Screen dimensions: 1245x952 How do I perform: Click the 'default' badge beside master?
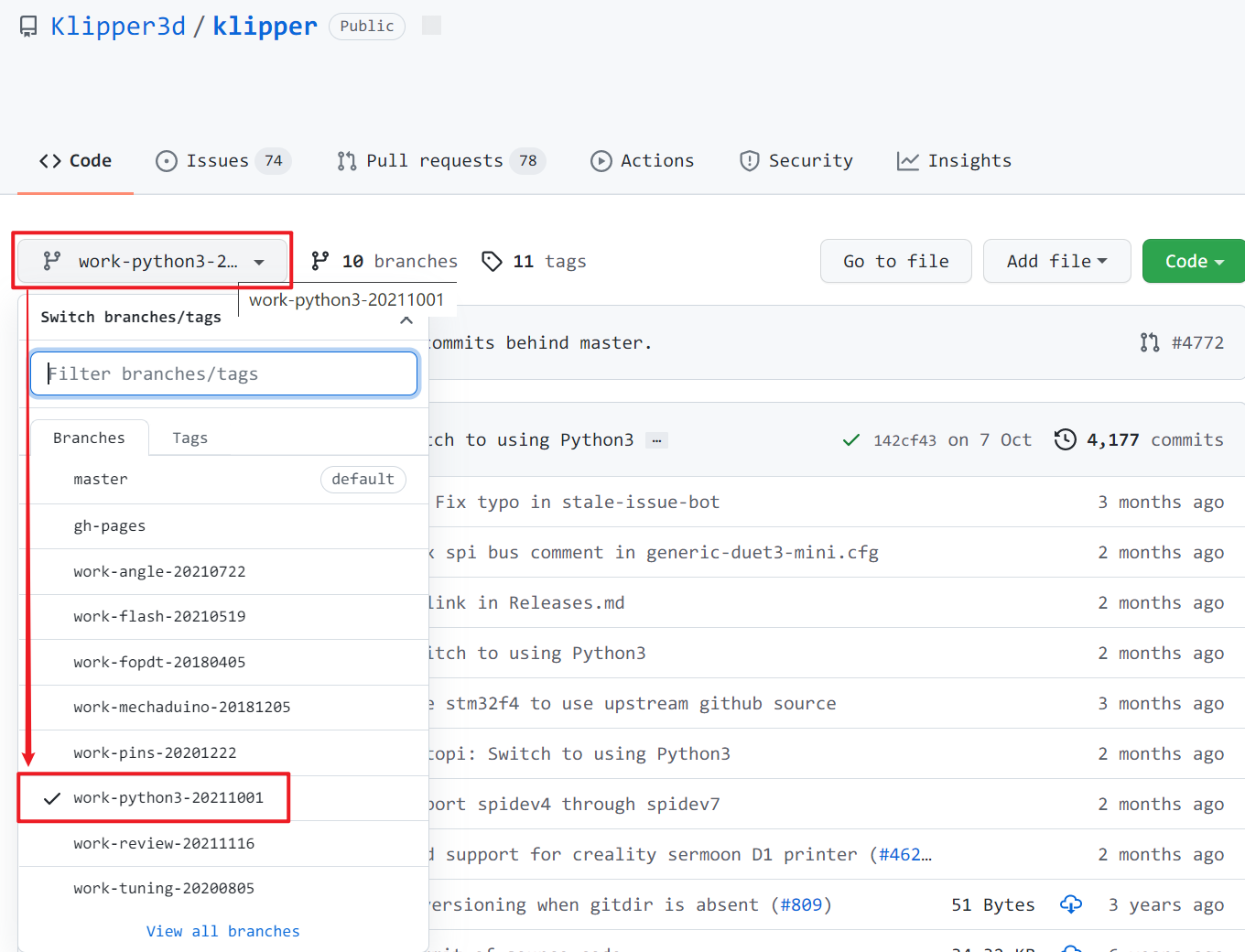(363, 479)
